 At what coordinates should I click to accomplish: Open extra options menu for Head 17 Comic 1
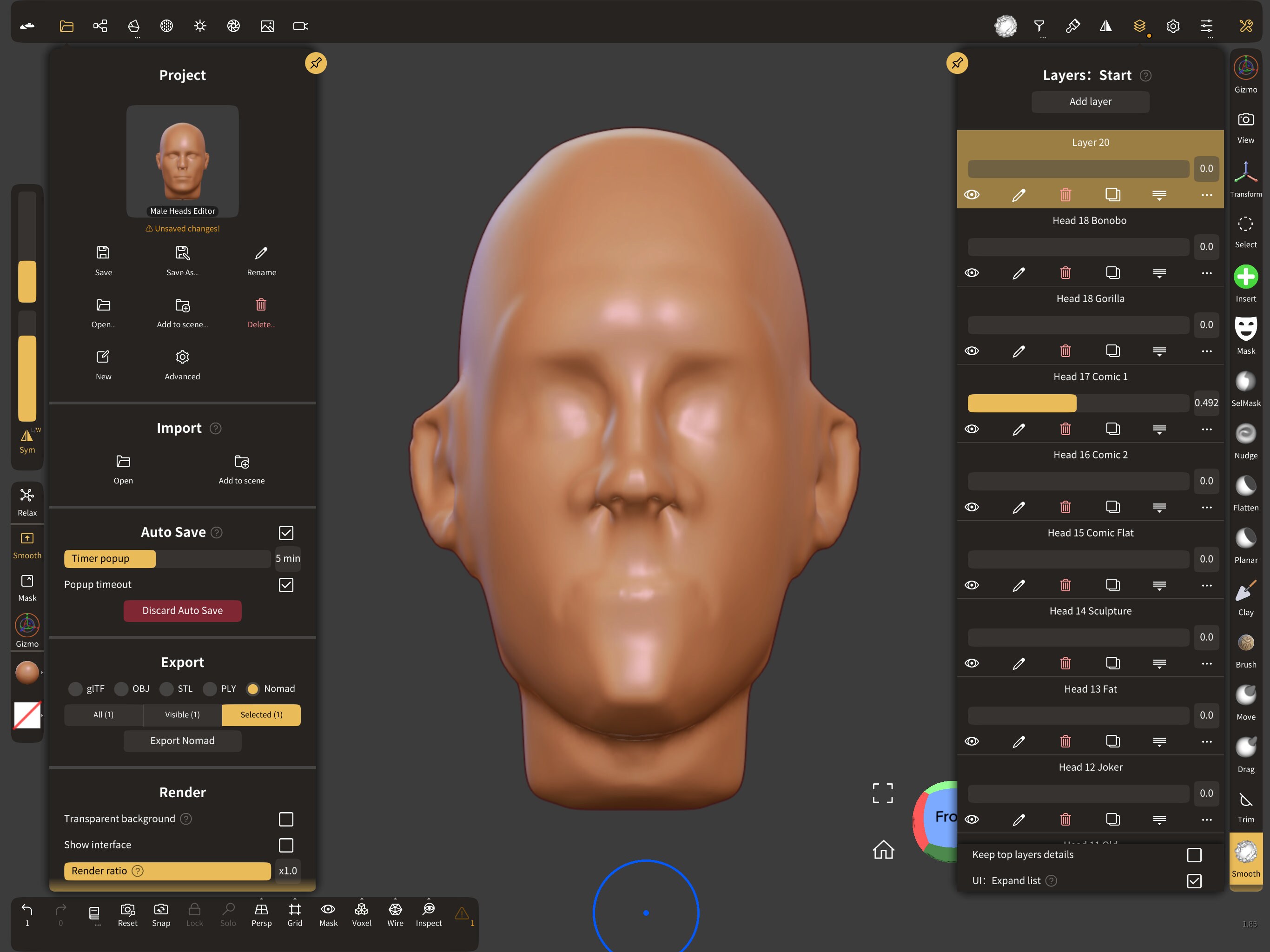1206,429
